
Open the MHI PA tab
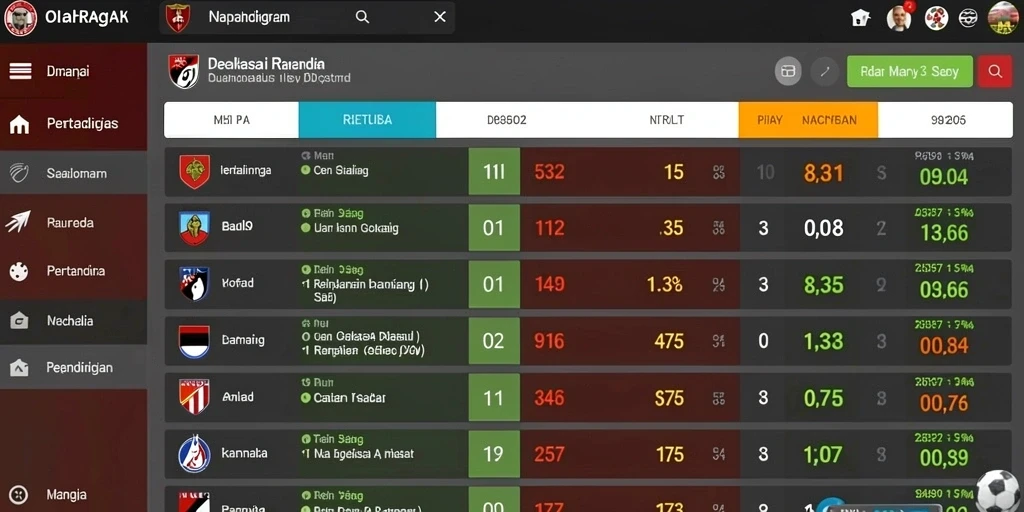[231, 120]
